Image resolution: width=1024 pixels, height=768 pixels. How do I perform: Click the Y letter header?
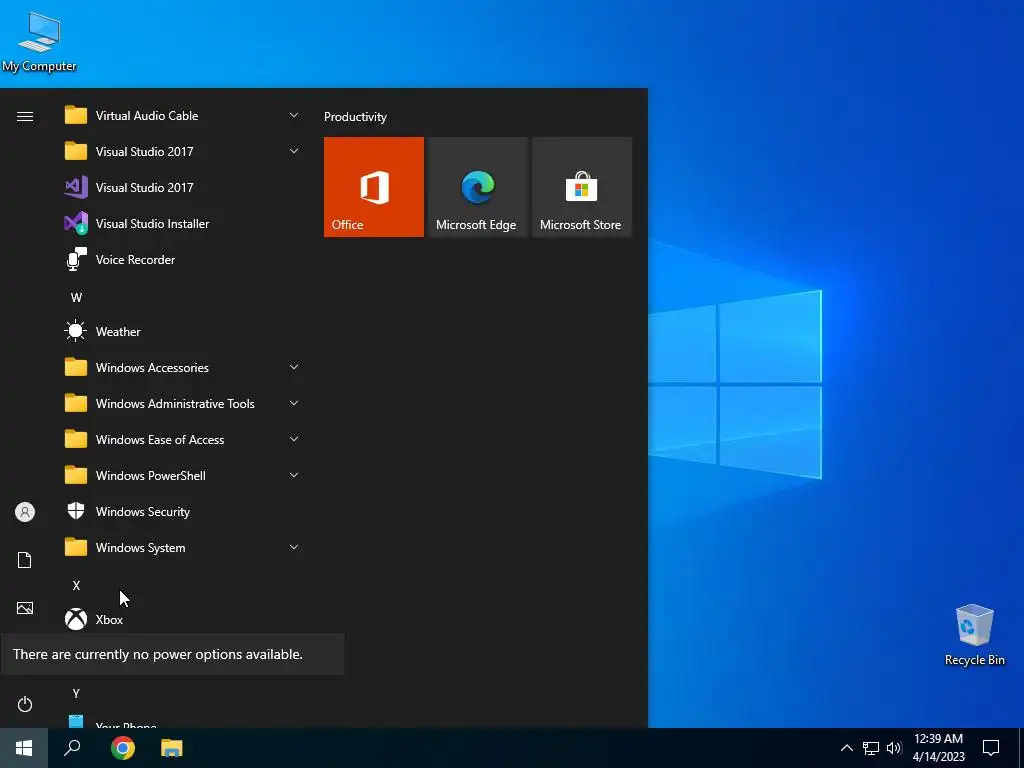(x=76, y=694)
